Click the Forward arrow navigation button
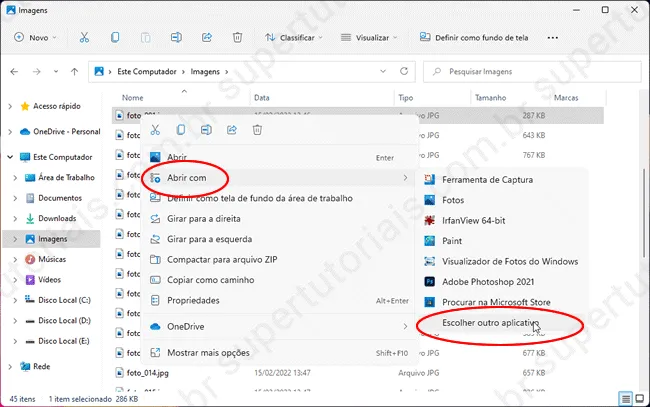This screenshot has height=407, width=650. click(x=36, y=72)
